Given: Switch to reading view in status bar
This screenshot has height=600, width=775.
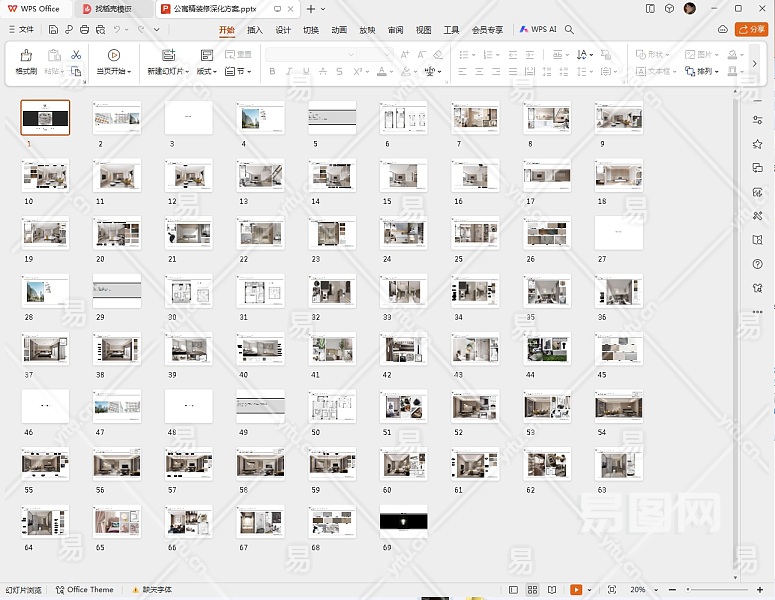Looking at the screenshot, I should pos(551,590).
